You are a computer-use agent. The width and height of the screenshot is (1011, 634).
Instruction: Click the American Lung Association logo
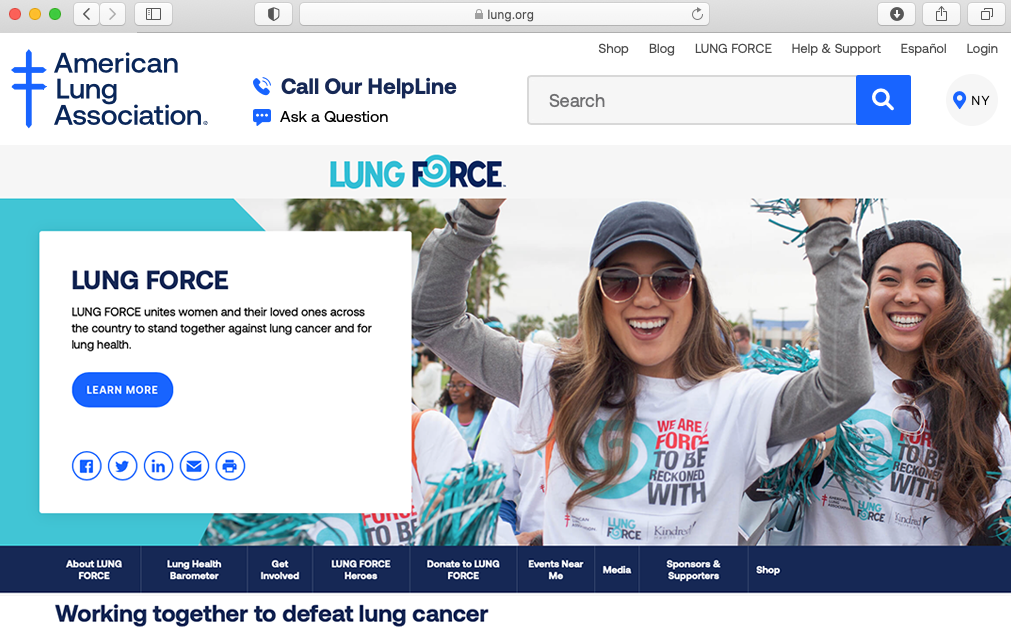(x=109, y=89)
